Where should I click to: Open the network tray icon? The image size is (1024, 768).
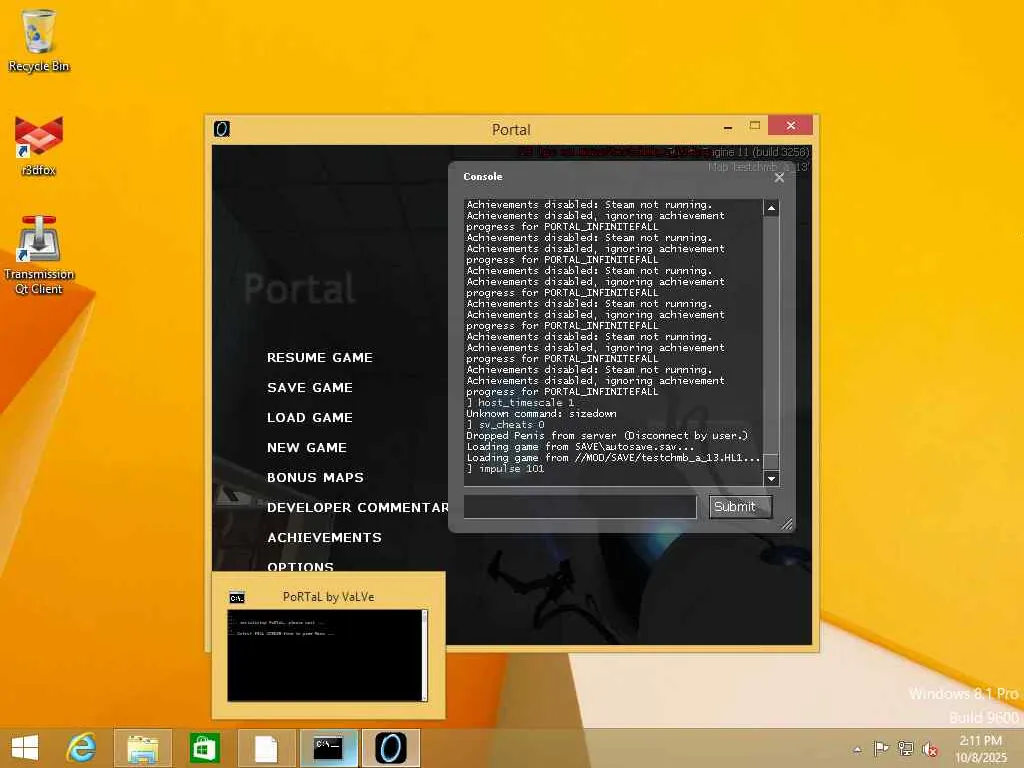tap(906, 748)
